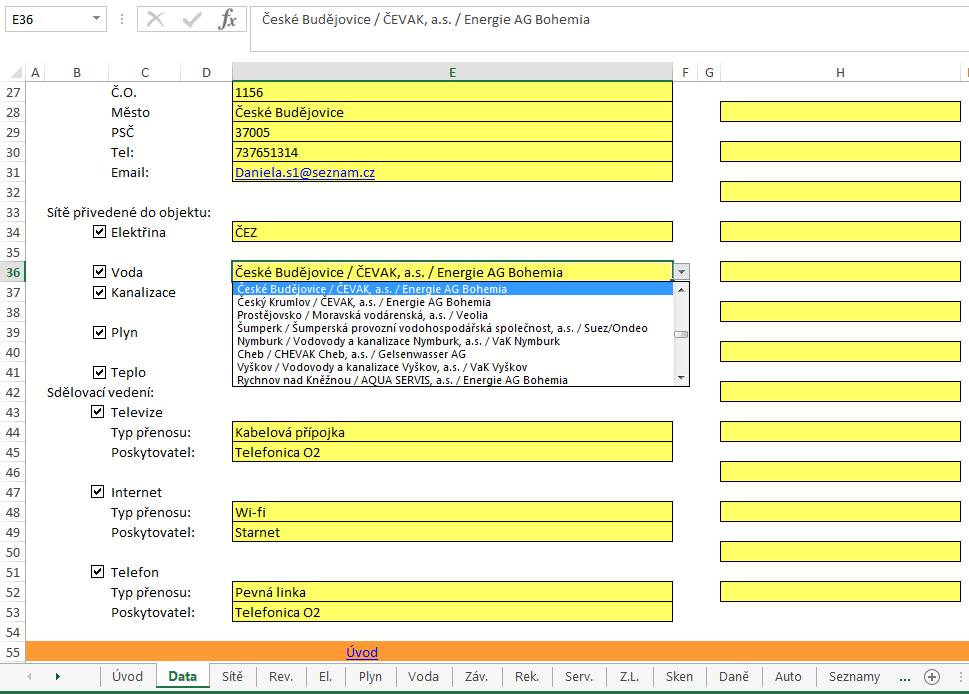This screenshot has width=969, height=694.
Task: Select Nymburk / Vodovody a kanalizace option
Action: [453, 341]
